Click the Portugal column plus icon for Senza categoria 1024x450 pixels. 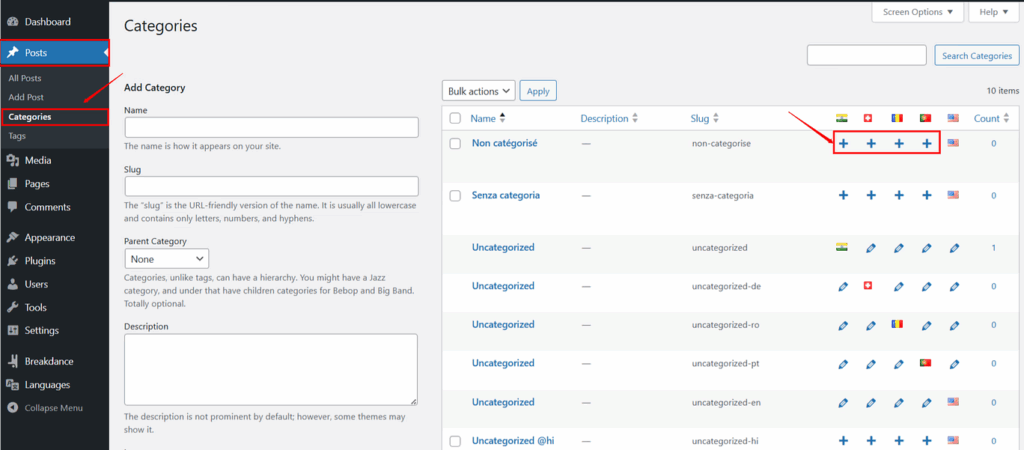[927, 196]
